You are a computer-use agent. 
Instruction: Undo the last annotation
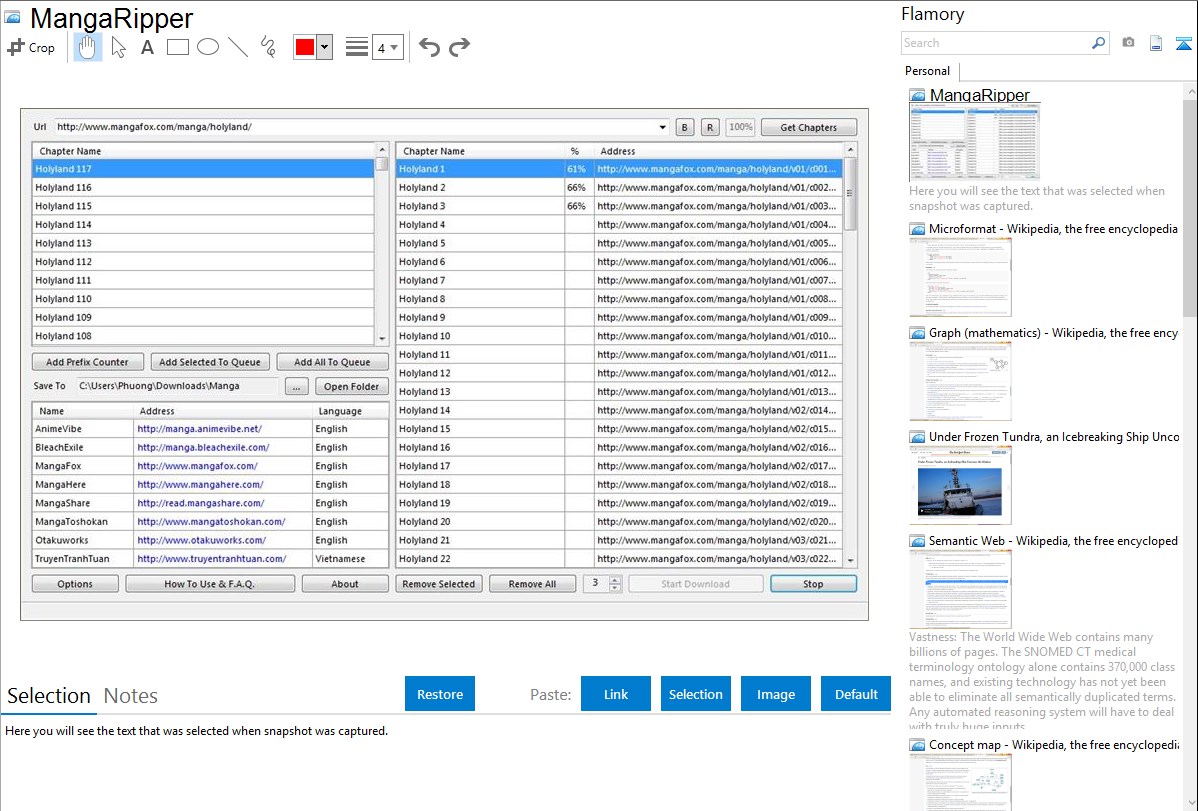coord(429,47)
